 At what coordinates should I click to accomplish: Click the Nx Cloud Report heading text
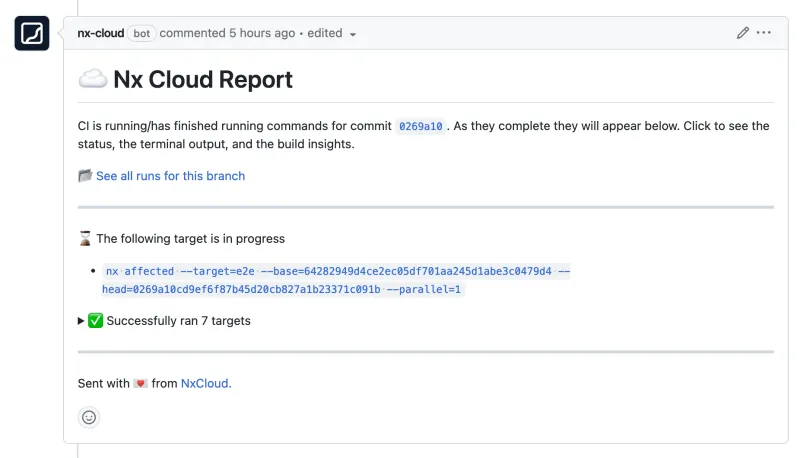(203, 79)
